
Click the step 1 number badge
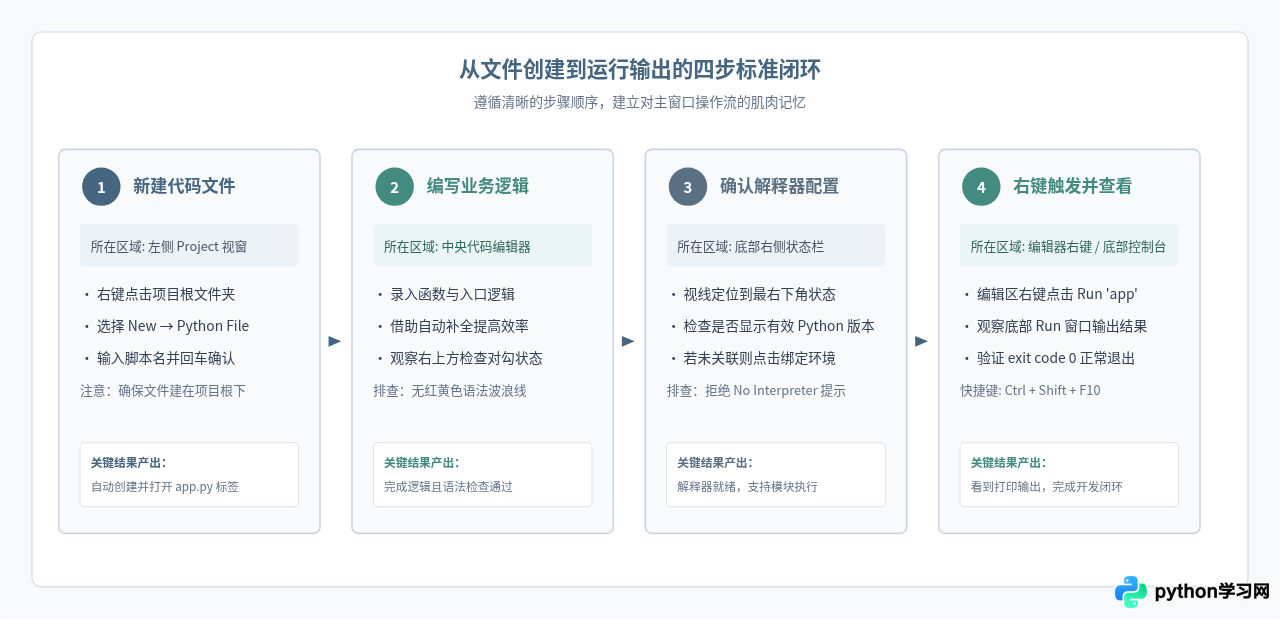pyautogui.click(x=101, y=187)
